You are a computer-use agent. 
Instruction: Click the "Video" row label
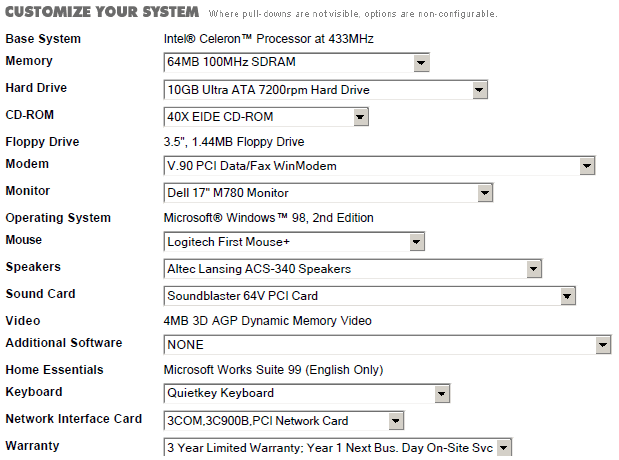23,321
